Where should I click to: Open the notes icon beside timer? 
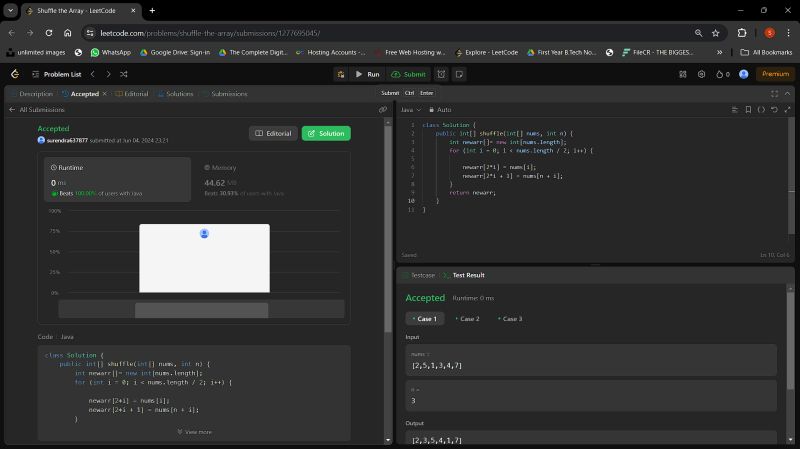click(x=459, y=74)
